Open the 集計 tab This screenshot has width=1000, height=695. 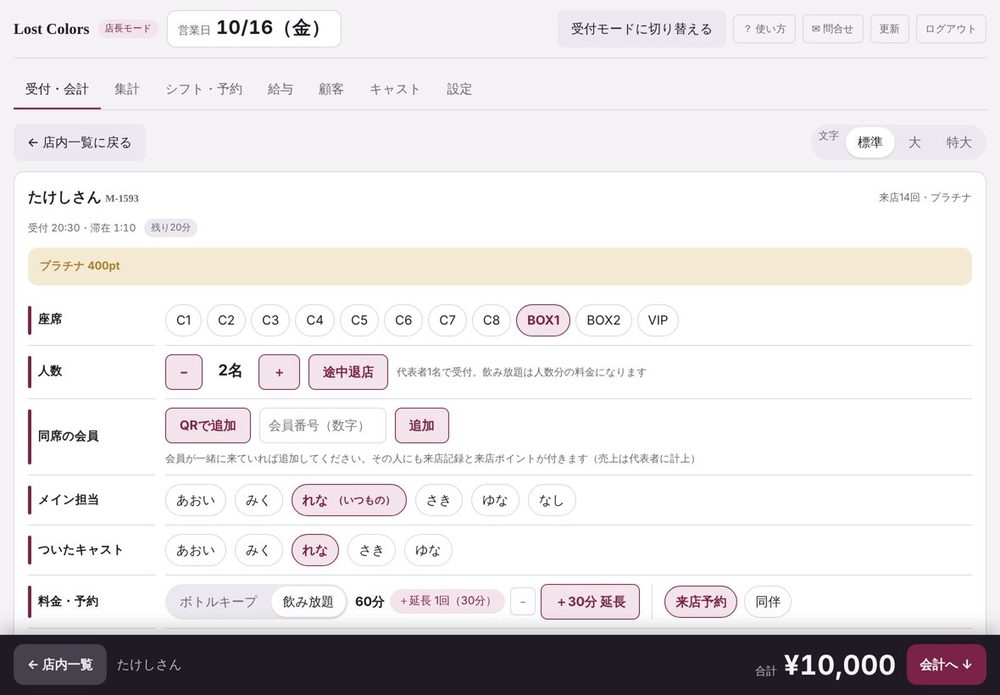pyautogui.click(x=127, y=89)
